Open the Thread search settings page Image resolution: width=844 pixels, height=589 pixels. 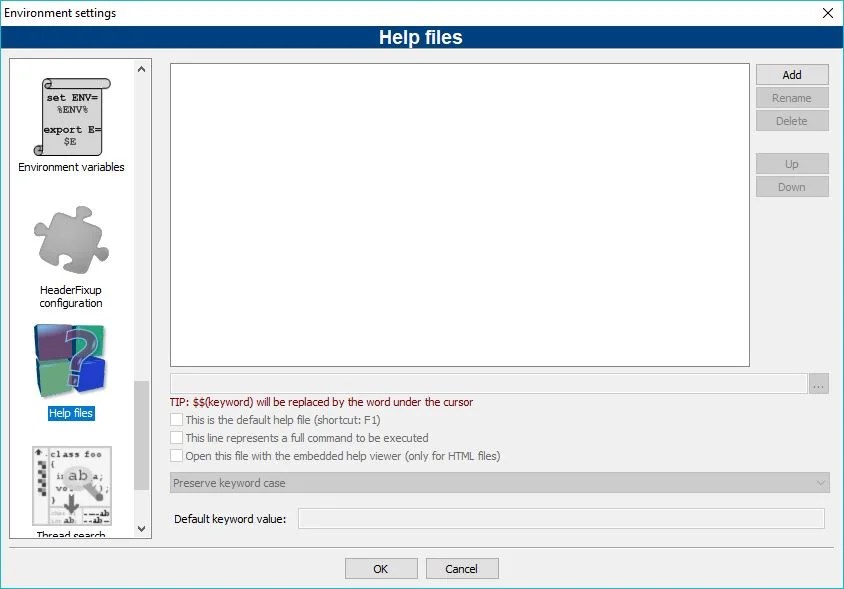(x=70, y=490)
